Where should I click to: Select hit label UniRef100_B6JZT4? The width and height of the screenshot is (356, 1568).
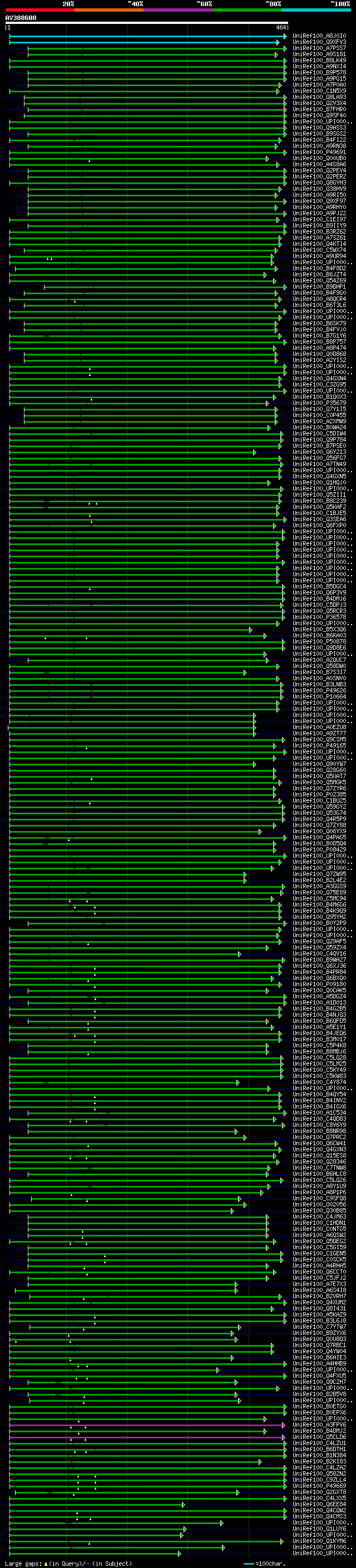(319, 275)
